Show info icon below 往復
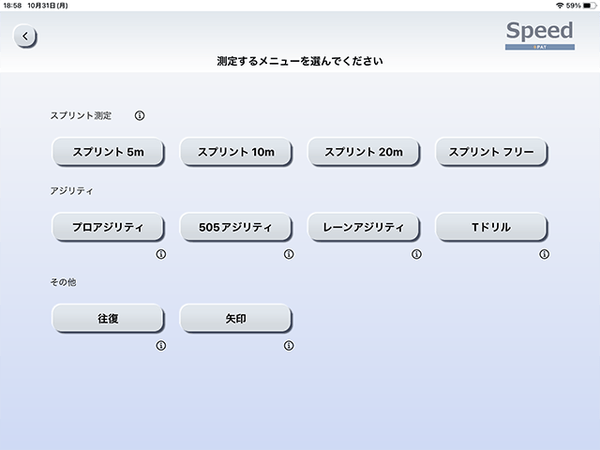 click(x=161, y=346)
